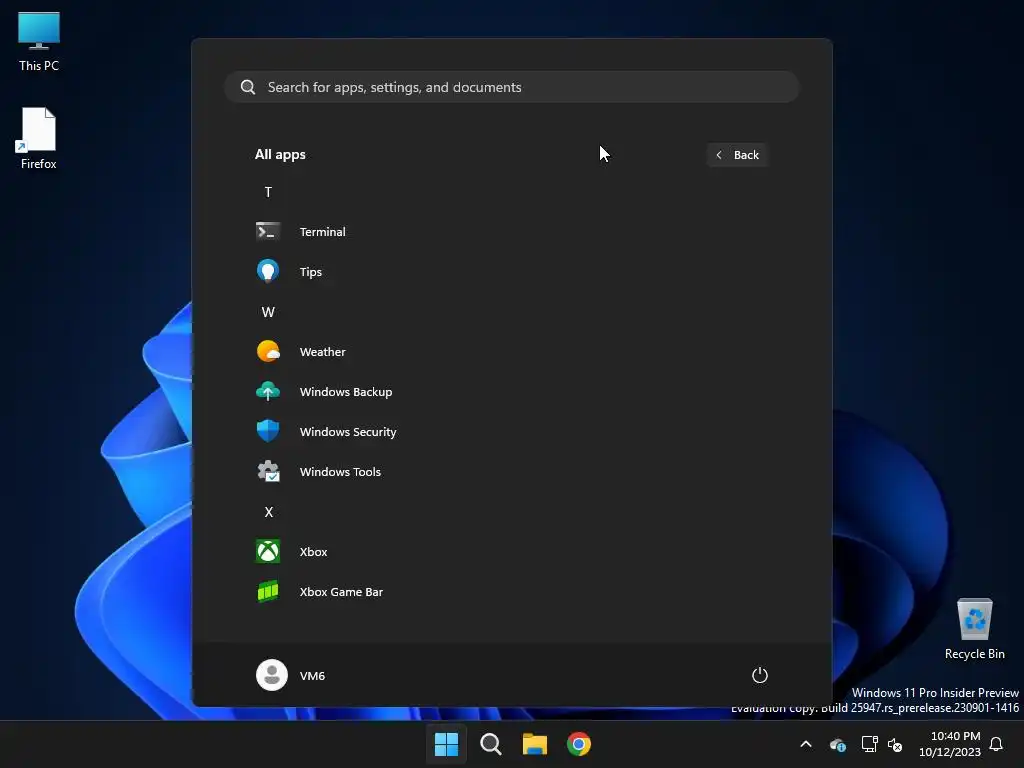Open Weather using its sun icon
This screenshot has height=768, width=1024.
coord(268,351)
